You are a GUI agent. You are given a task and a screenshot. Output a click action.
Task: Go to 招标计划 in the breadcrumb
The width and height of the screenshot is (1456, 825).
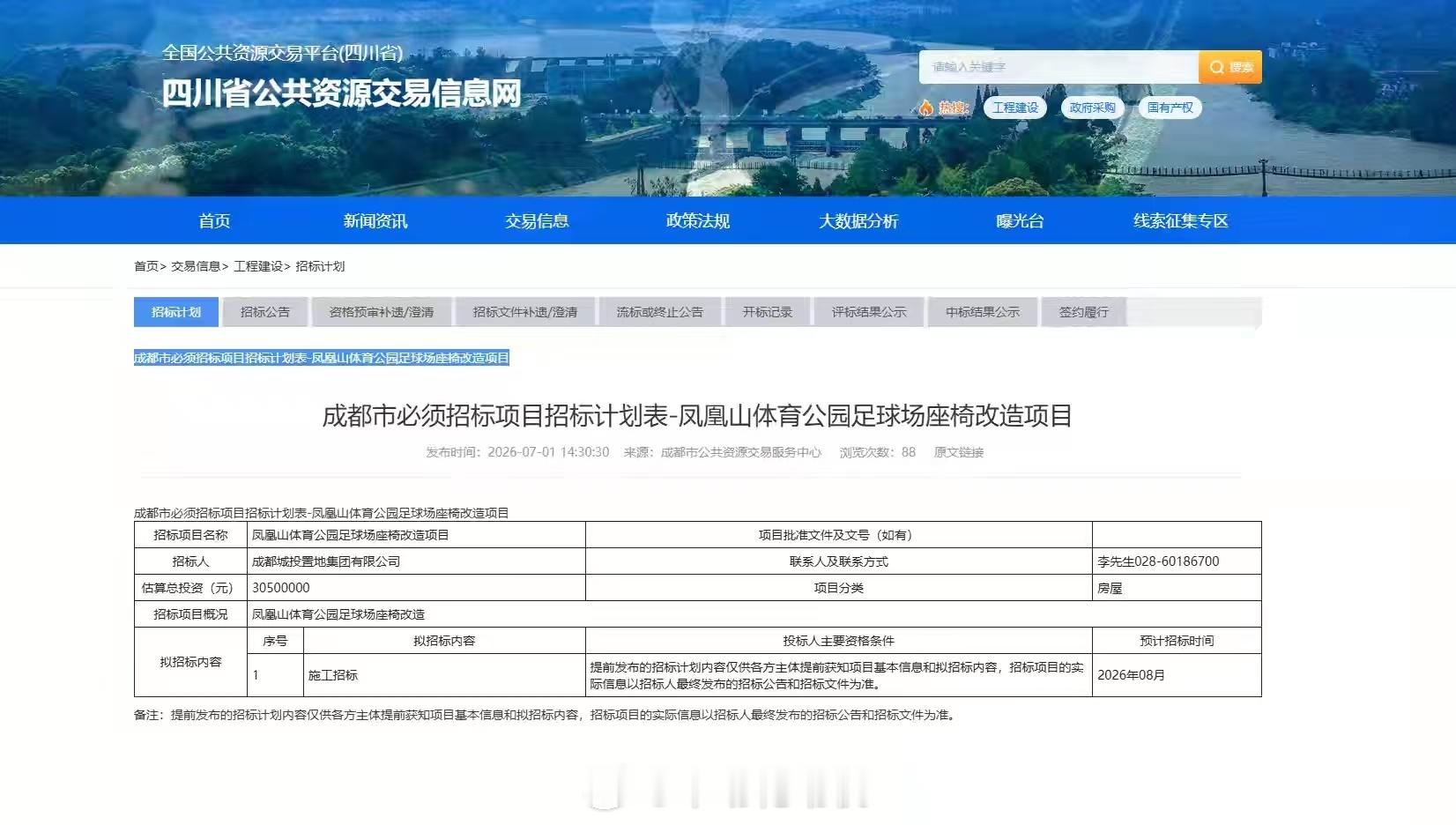[x=320, y=266]
